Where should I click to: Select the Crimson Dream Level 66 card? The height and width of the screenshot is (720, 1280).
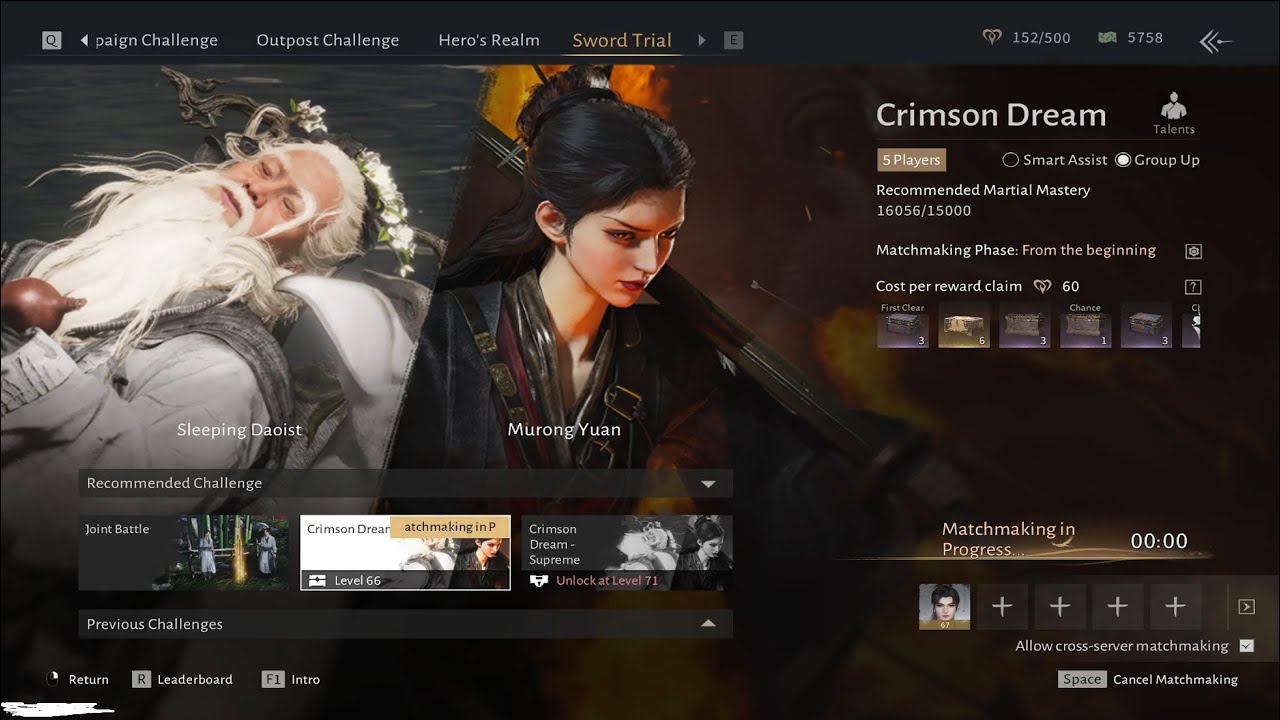click(x=405, y=553)
